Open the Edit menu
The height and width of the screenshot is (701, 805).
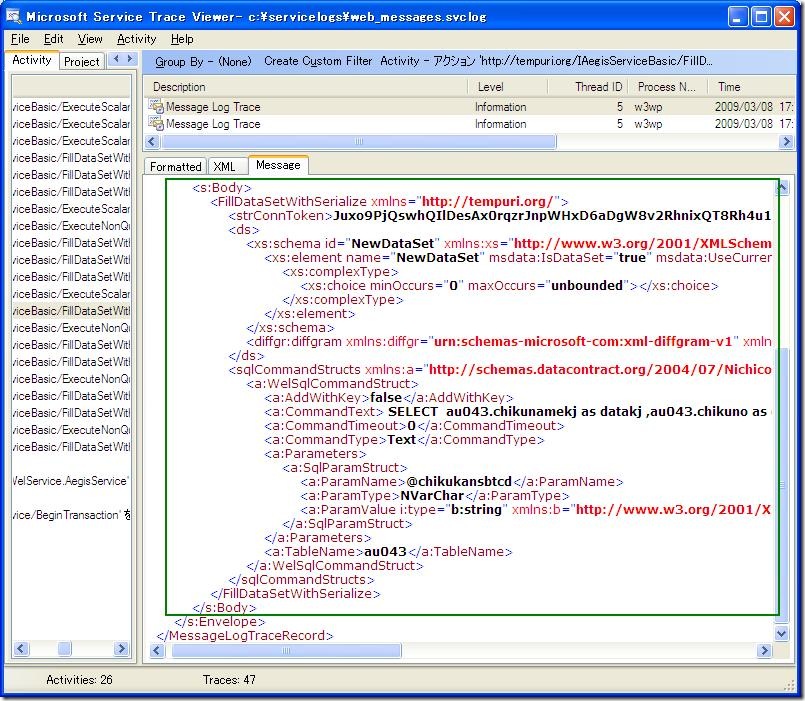click(x=53, y=39)
